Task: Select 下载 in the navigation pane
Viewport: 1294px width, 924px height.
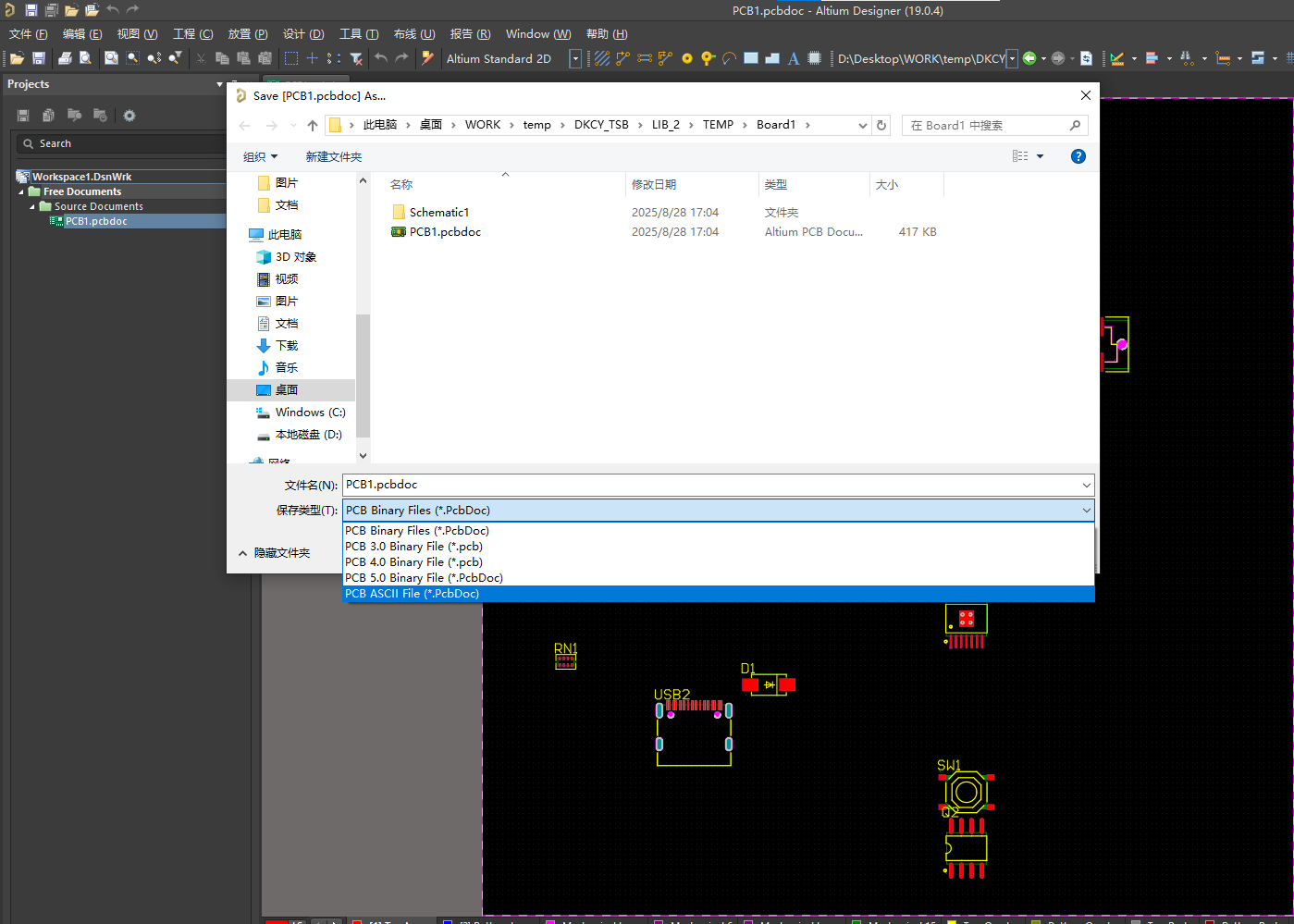Action: (x=287, y=346)
